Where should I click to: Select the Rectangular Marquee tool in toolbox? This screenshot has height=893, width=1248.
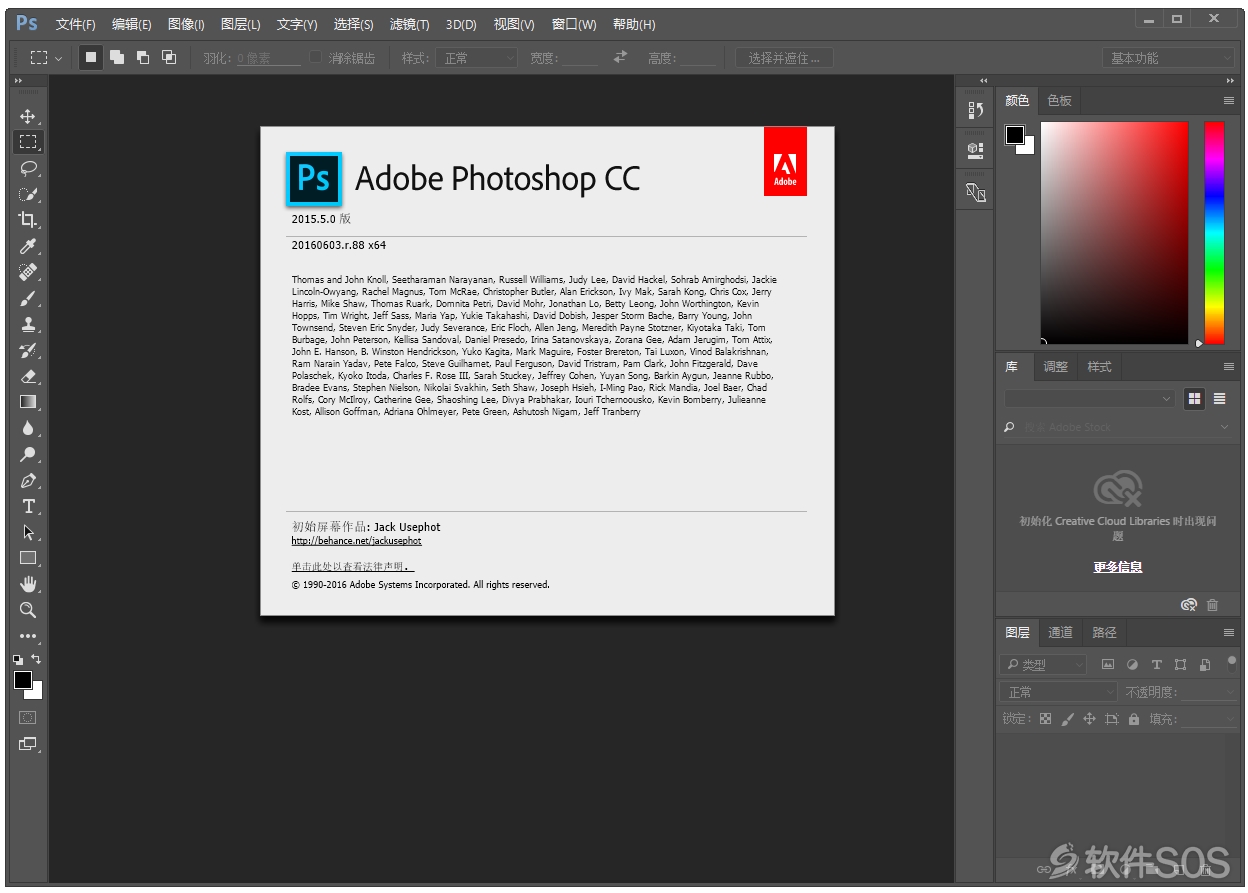pyautogui.click(x=28, y=142)
